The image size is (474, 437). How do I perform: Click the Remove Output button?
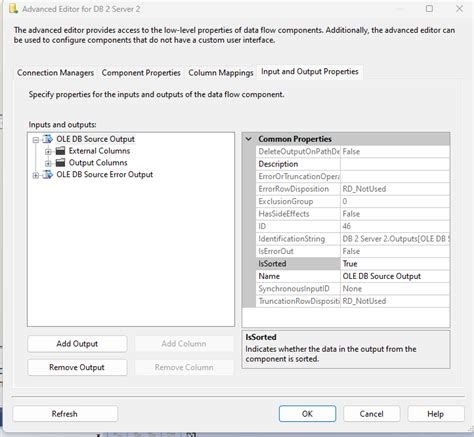click(x=77, y=367)
